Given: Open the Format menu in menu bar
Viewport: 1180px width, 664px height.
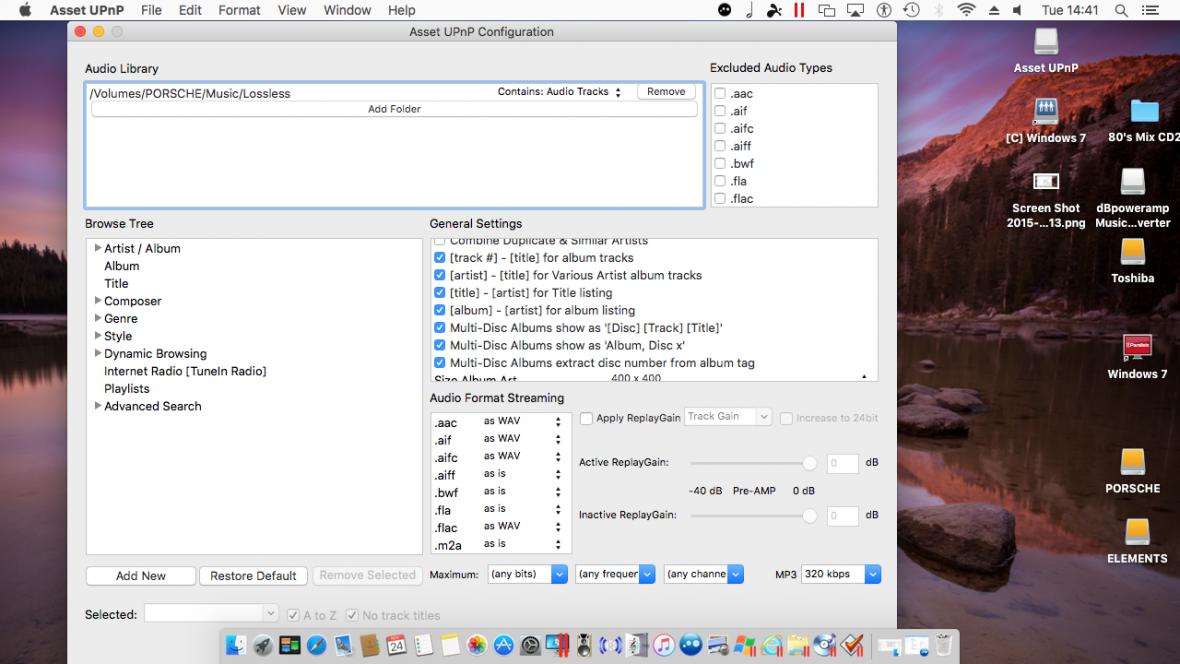Looking at the screenshot, I should [x=239, y=10].
